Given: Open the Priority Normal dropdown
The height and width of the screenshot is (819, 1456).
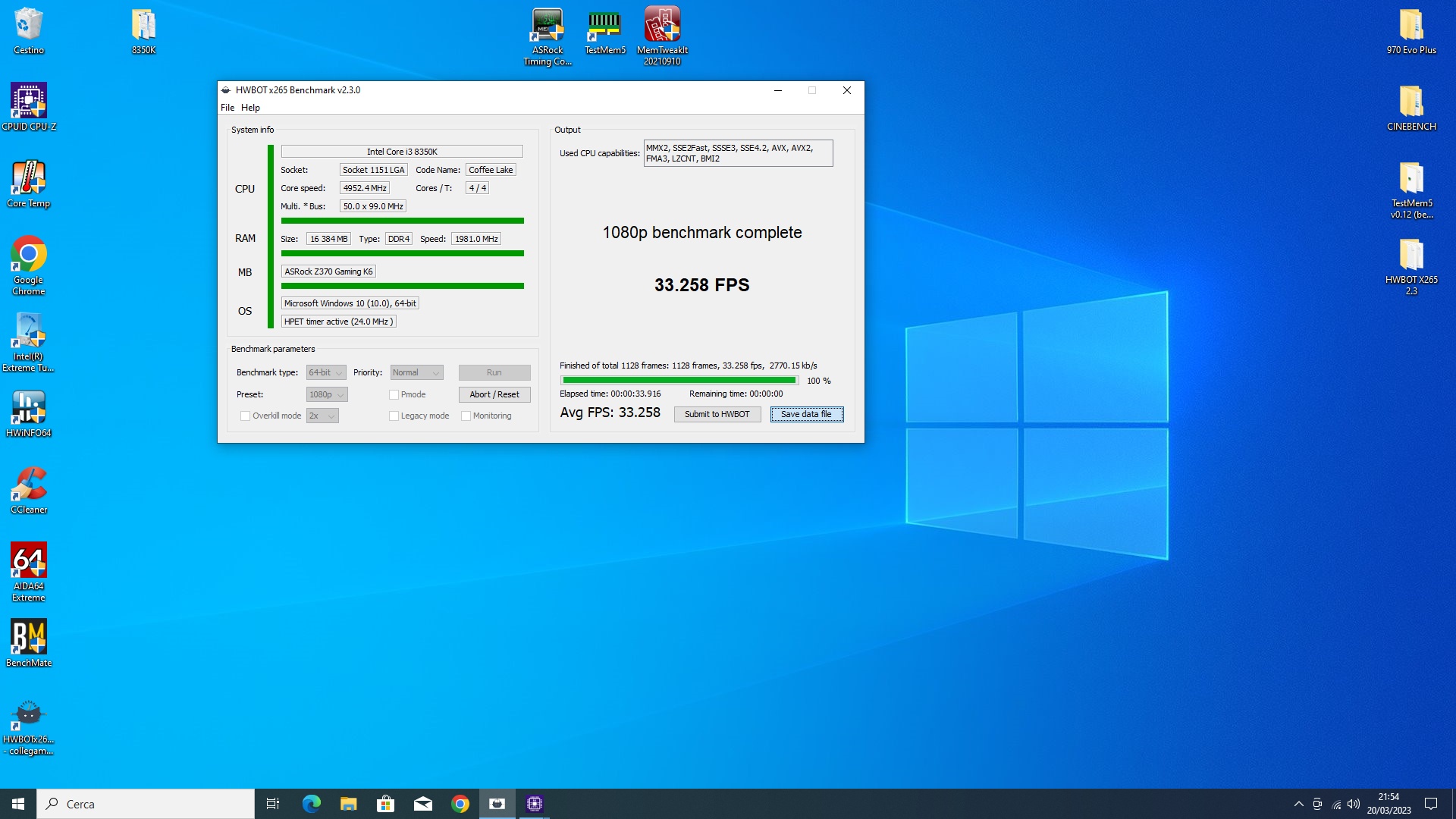Looking at the screenshot, I should pos(416,372).
